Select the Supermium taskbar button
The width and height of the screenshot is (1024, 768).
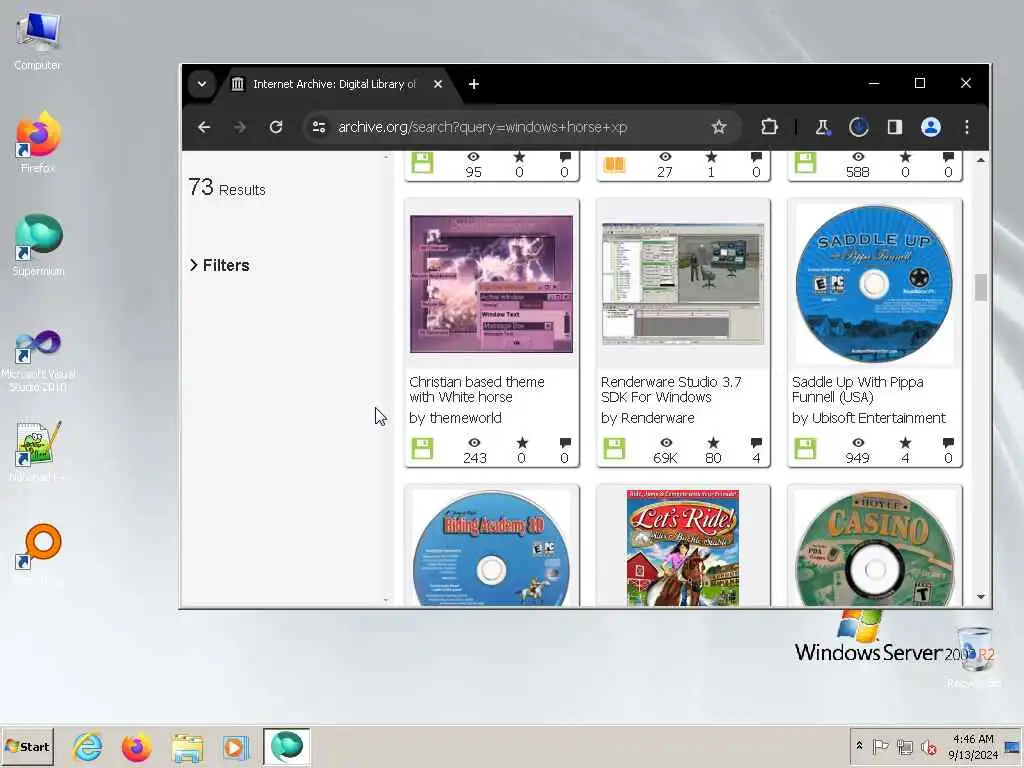pyautogui.click(x=286, y=747)
